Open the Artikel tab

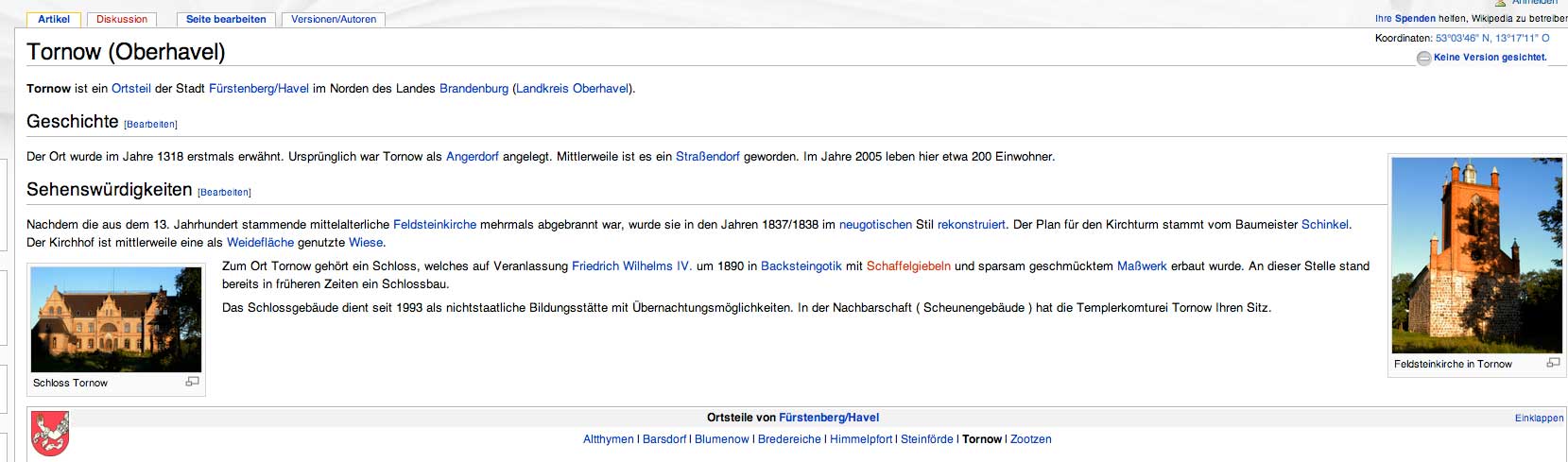54,19
